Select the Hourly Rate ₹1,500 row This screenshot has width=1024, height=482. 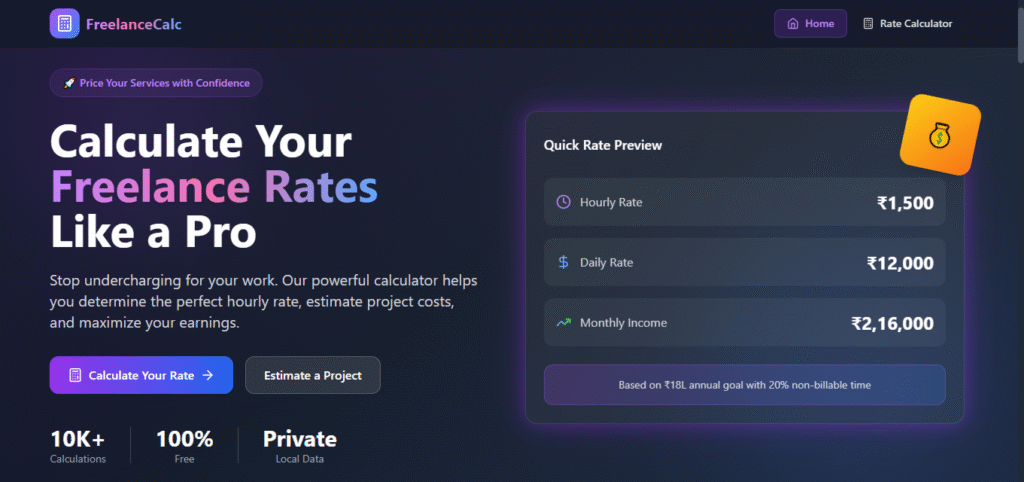pos(744,203)
